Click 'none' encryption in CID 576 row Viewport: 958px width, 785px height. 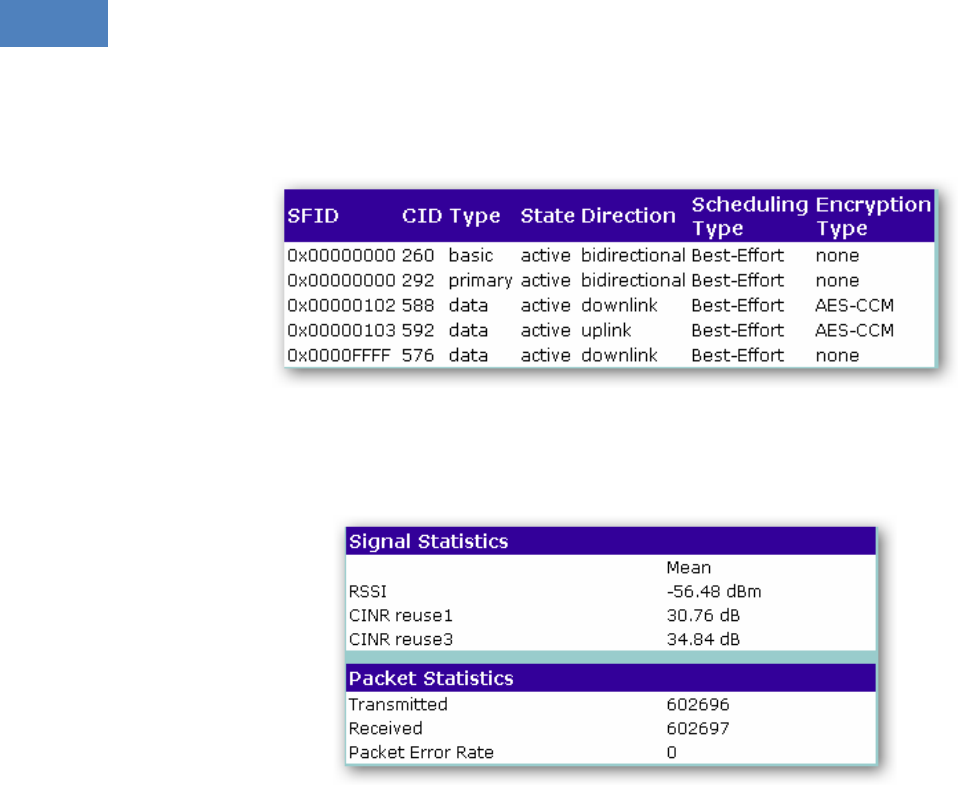pos(837,355)
